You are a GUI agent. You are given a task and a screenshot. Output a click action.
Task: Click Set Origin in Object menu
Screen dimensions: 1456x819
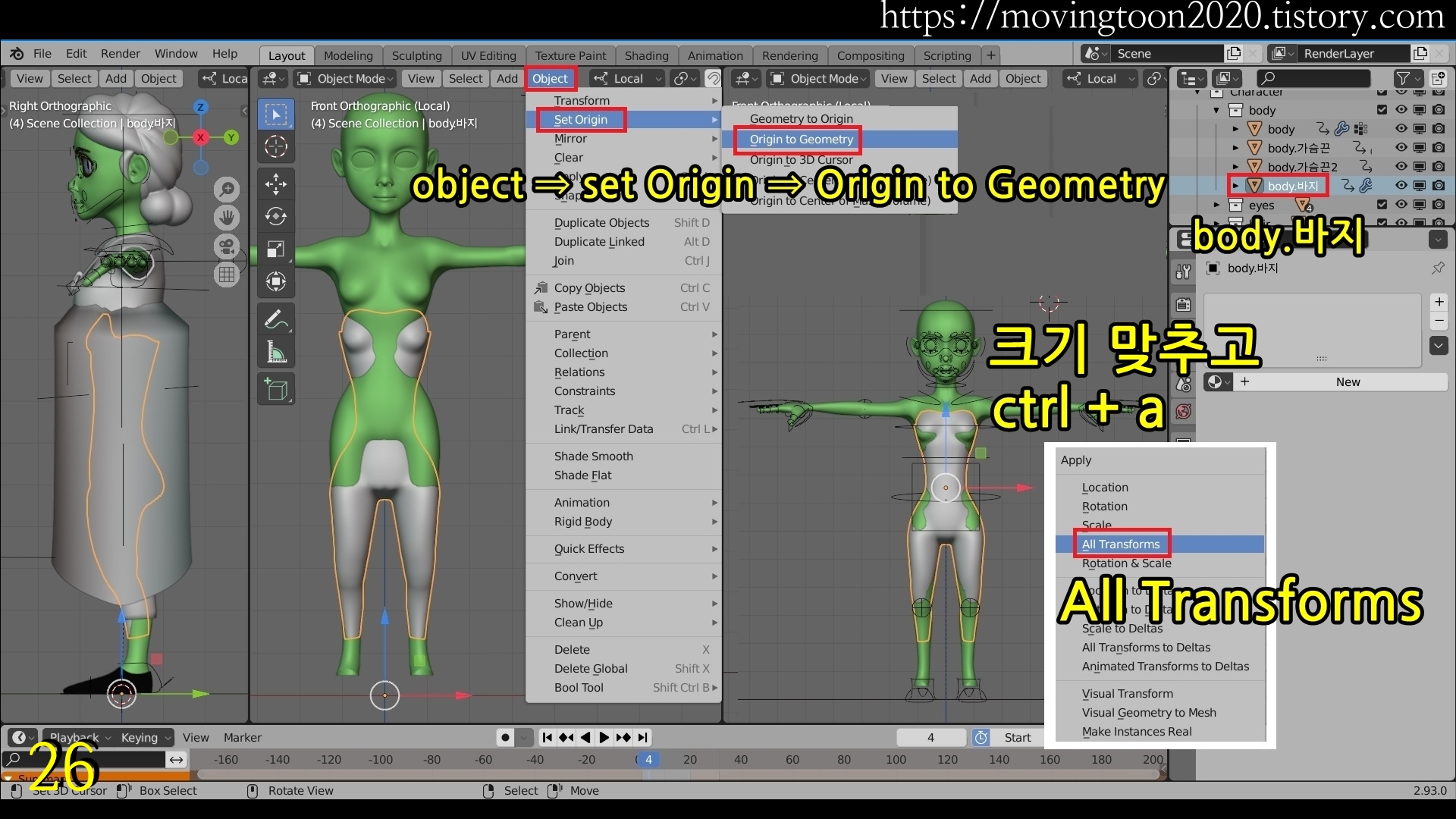pyautogui.click(x=580, y=120)
